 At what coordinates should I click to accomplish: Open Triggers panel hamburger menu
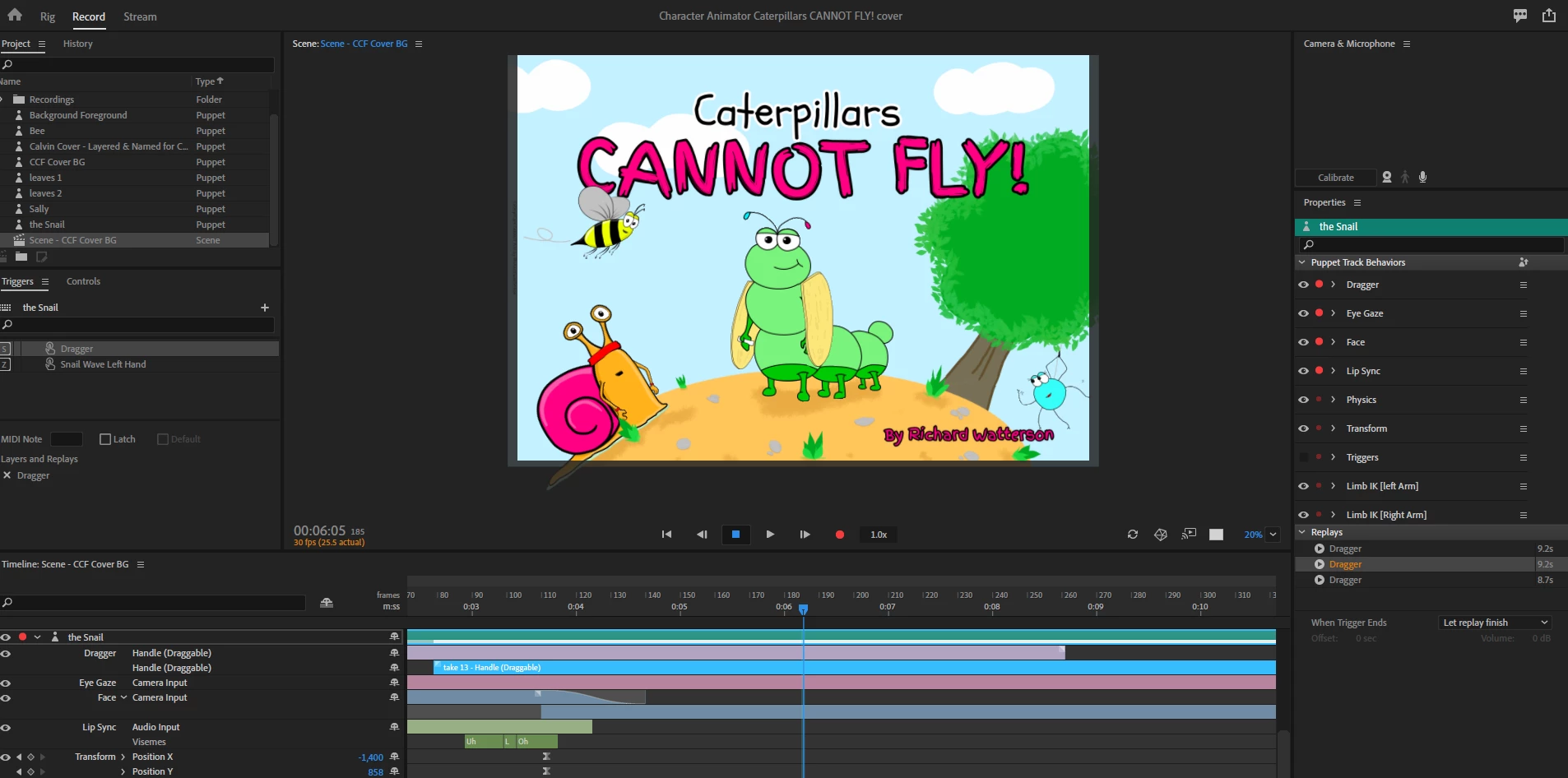tap(45, 281)
